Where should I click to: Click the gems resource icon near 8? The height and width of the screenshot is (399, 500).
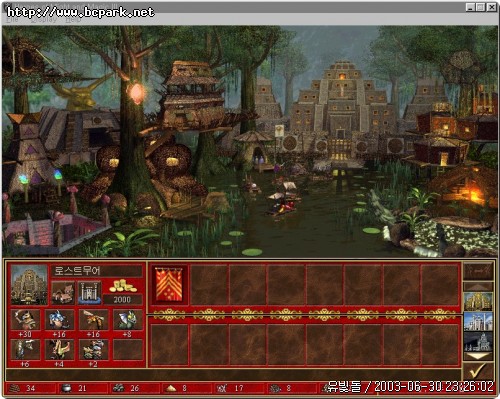tap(275, 388)
